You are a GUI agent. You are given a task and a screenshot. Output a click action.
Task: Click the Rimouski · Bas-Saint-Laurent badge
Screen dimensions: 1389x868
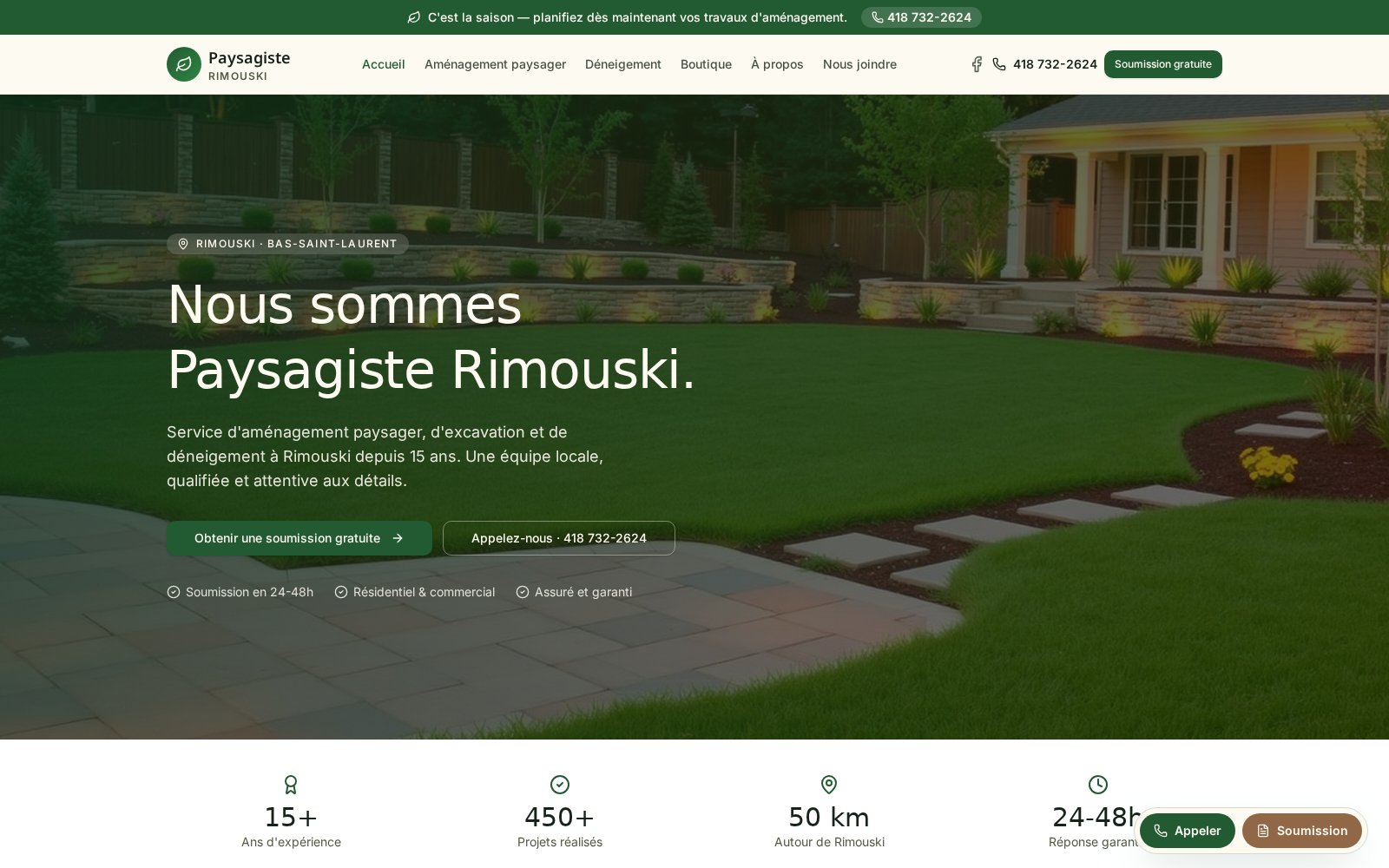tap(287, 244)
